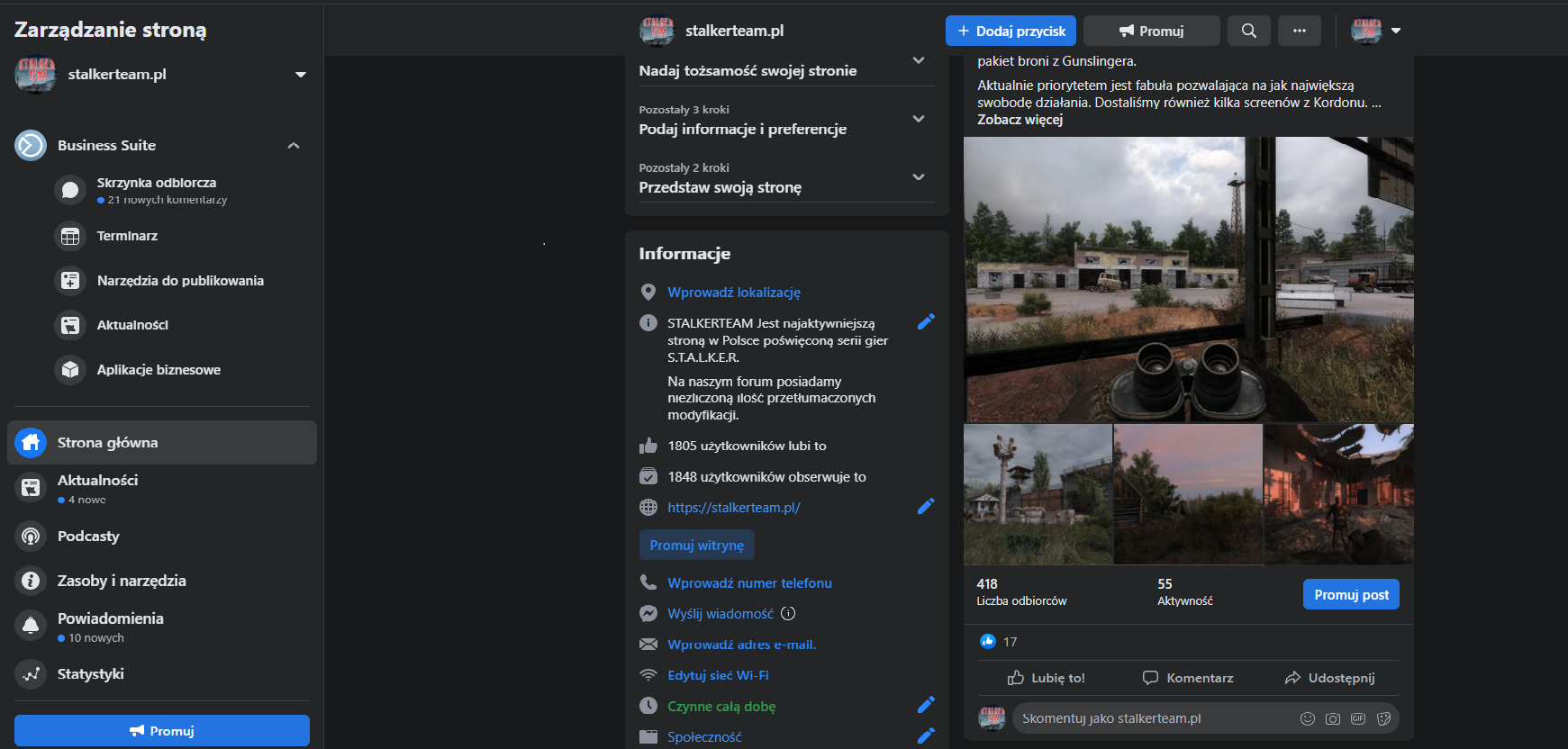Click the Promuj post button
1568x749 pixels.
tap(1351, 594)
